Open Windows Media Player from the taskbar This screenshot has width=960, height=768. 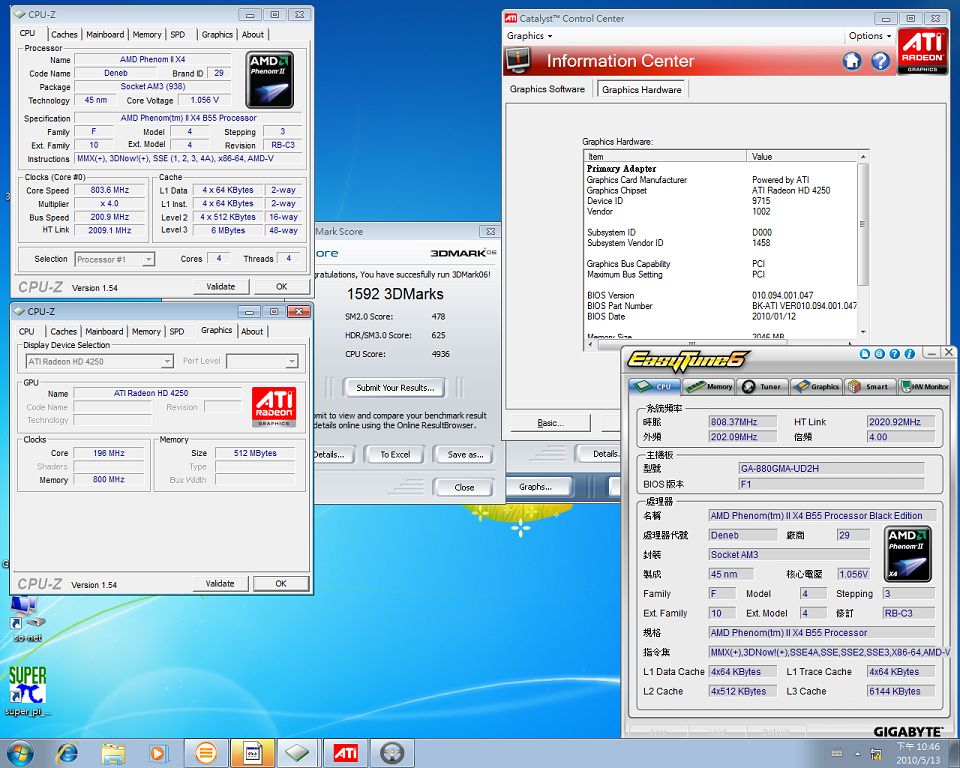[158, 753]
